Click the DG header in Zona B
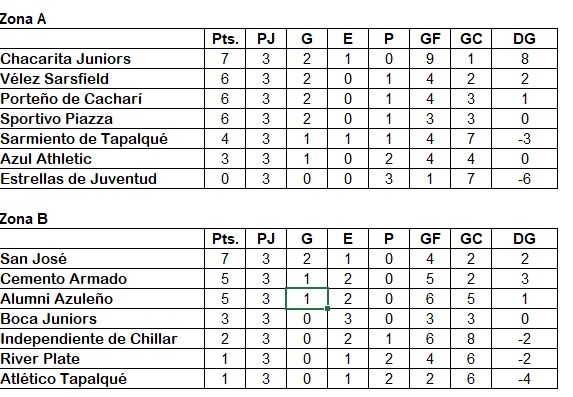Image resolution: width=573 pixels, height=397 pixels. coord(525,239)
